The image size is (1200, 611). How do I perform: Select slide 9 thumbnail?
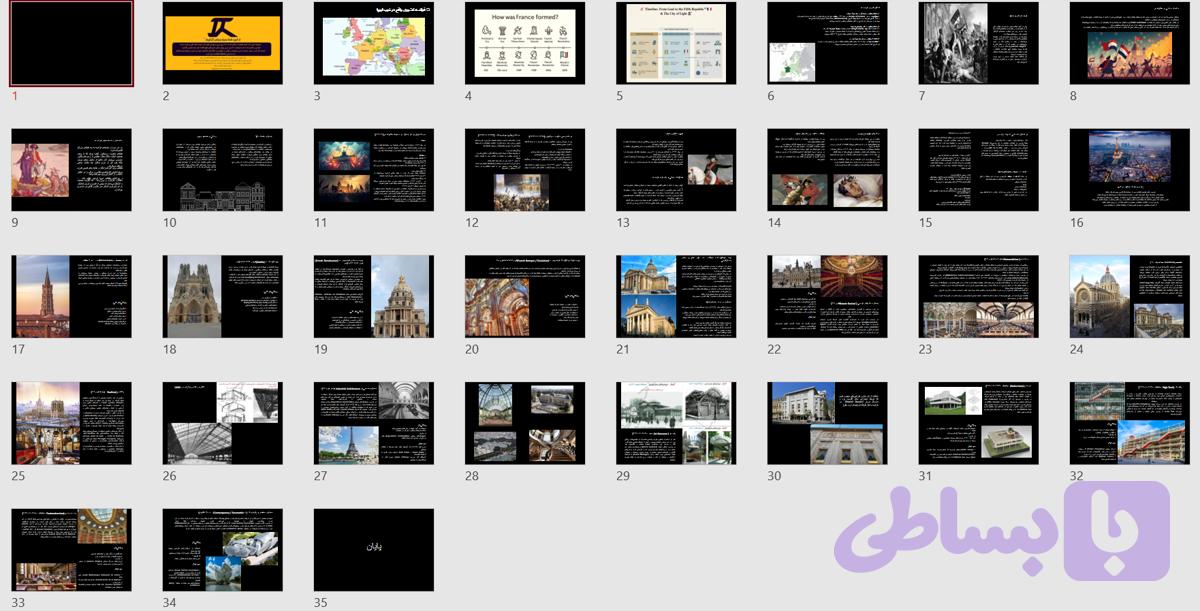[71, 170]
